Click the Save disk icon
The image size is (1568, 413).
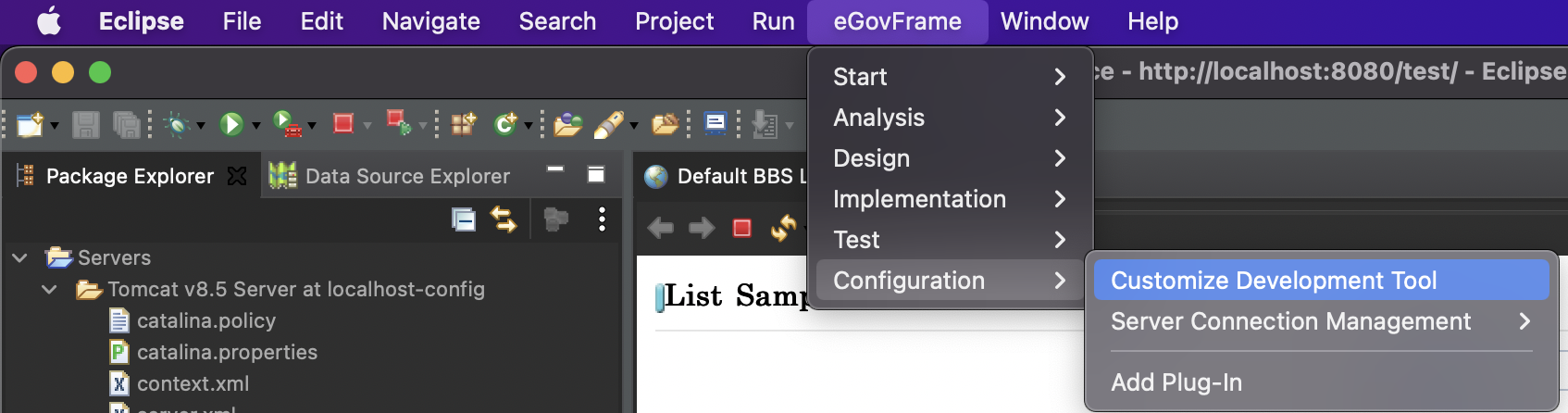point(86,124)
